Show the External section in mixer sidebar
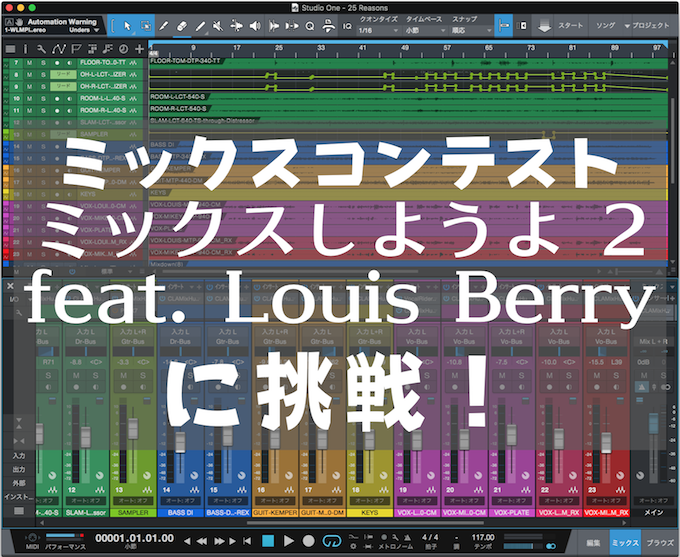 [x=19, y=483]
